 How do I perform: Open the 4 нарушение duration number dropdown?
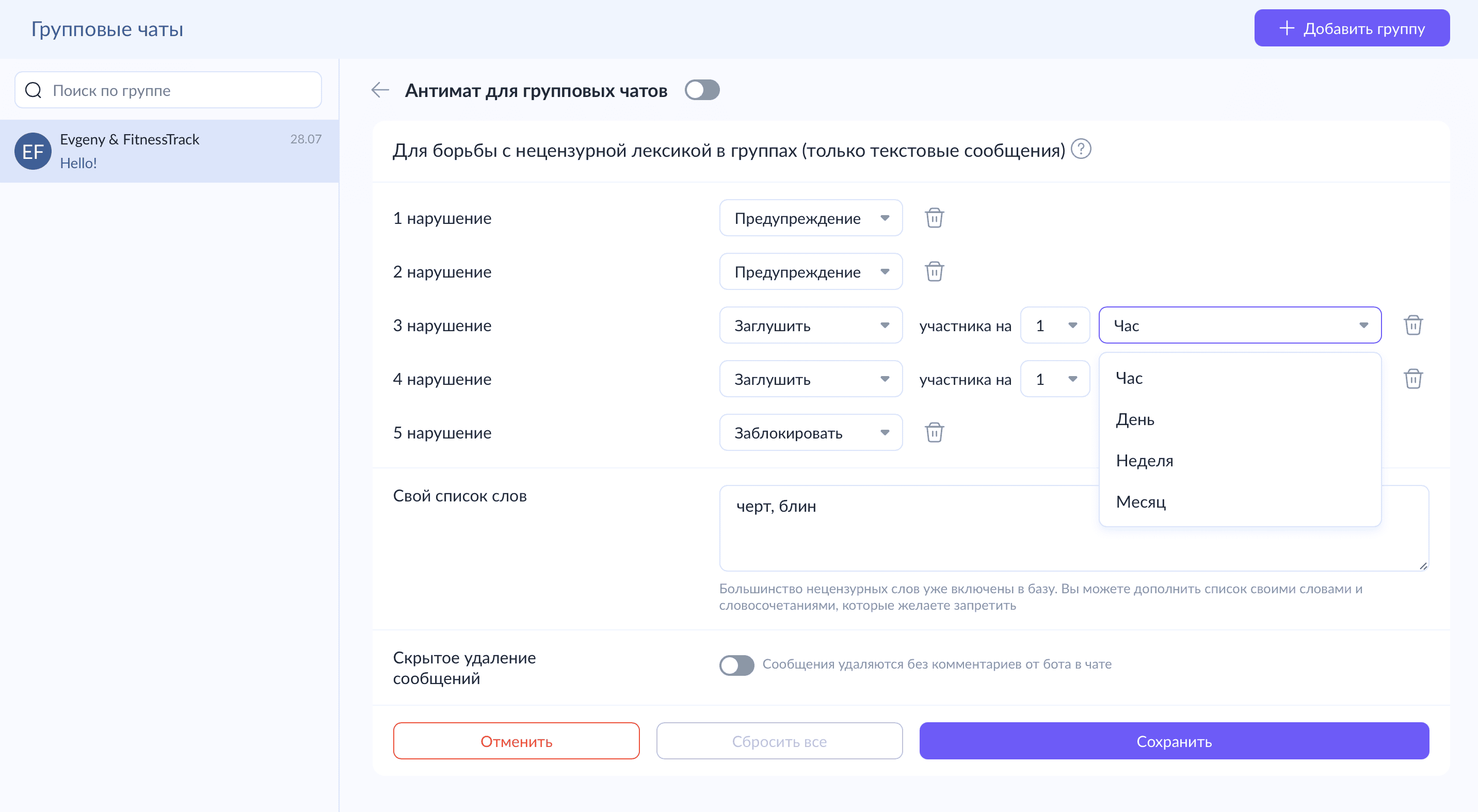pos(1054,379)
